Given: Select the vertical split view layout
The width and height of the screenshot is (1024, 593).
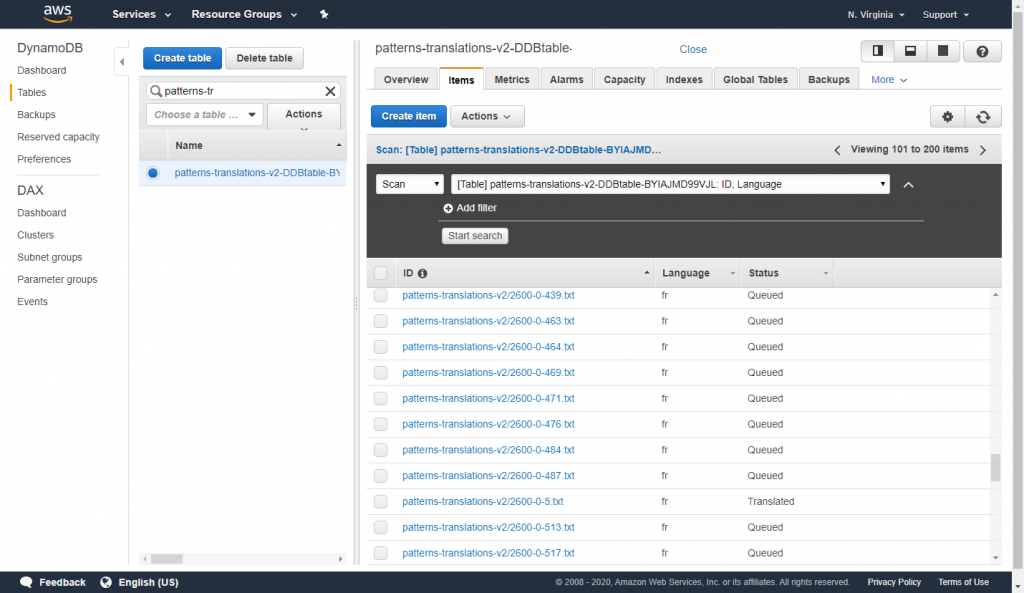Looking at the screenshot, I should [878, 50].
